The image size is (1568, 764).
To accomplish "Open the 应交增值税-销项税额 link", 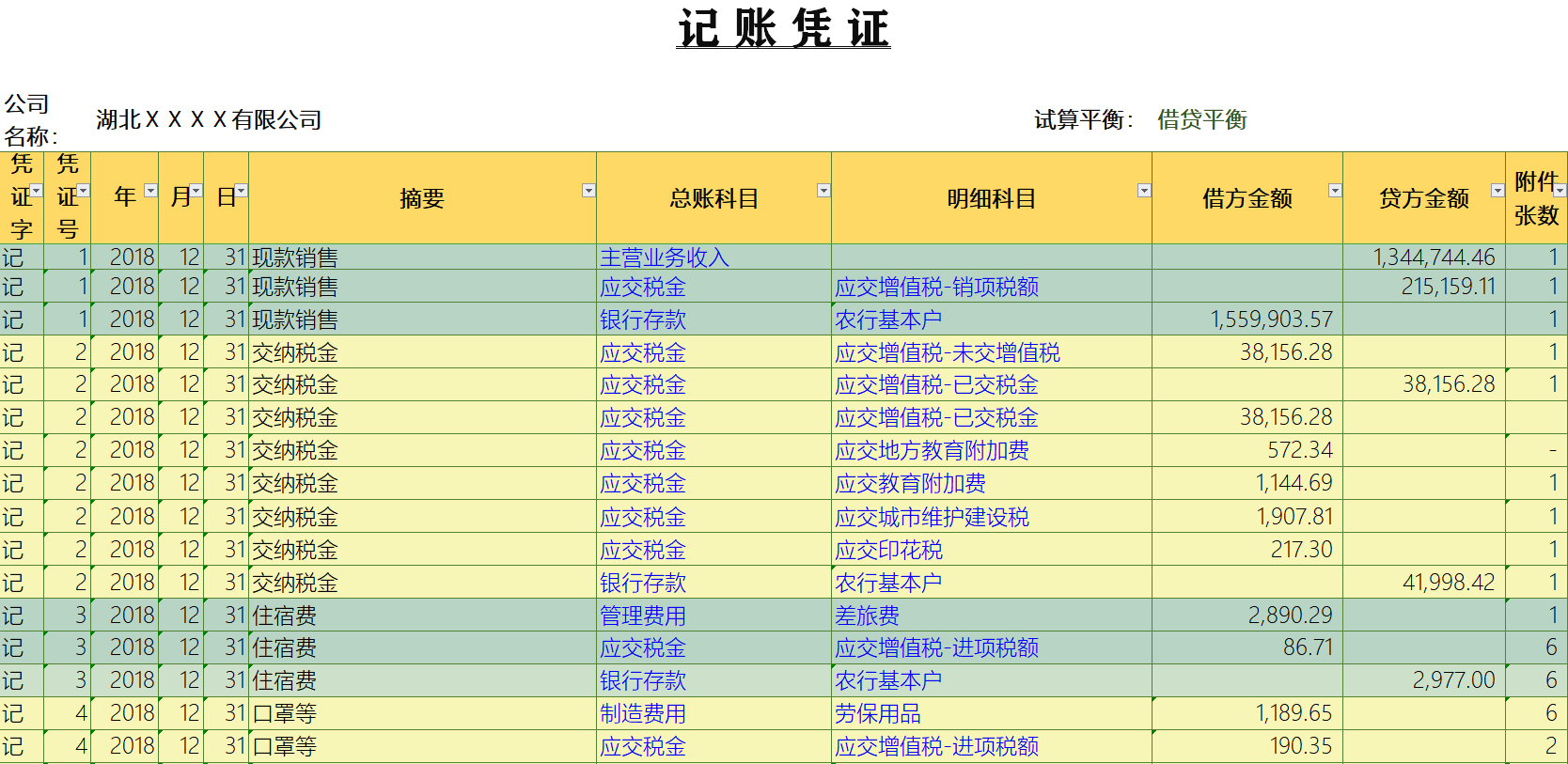I will (x=936, y=287).
